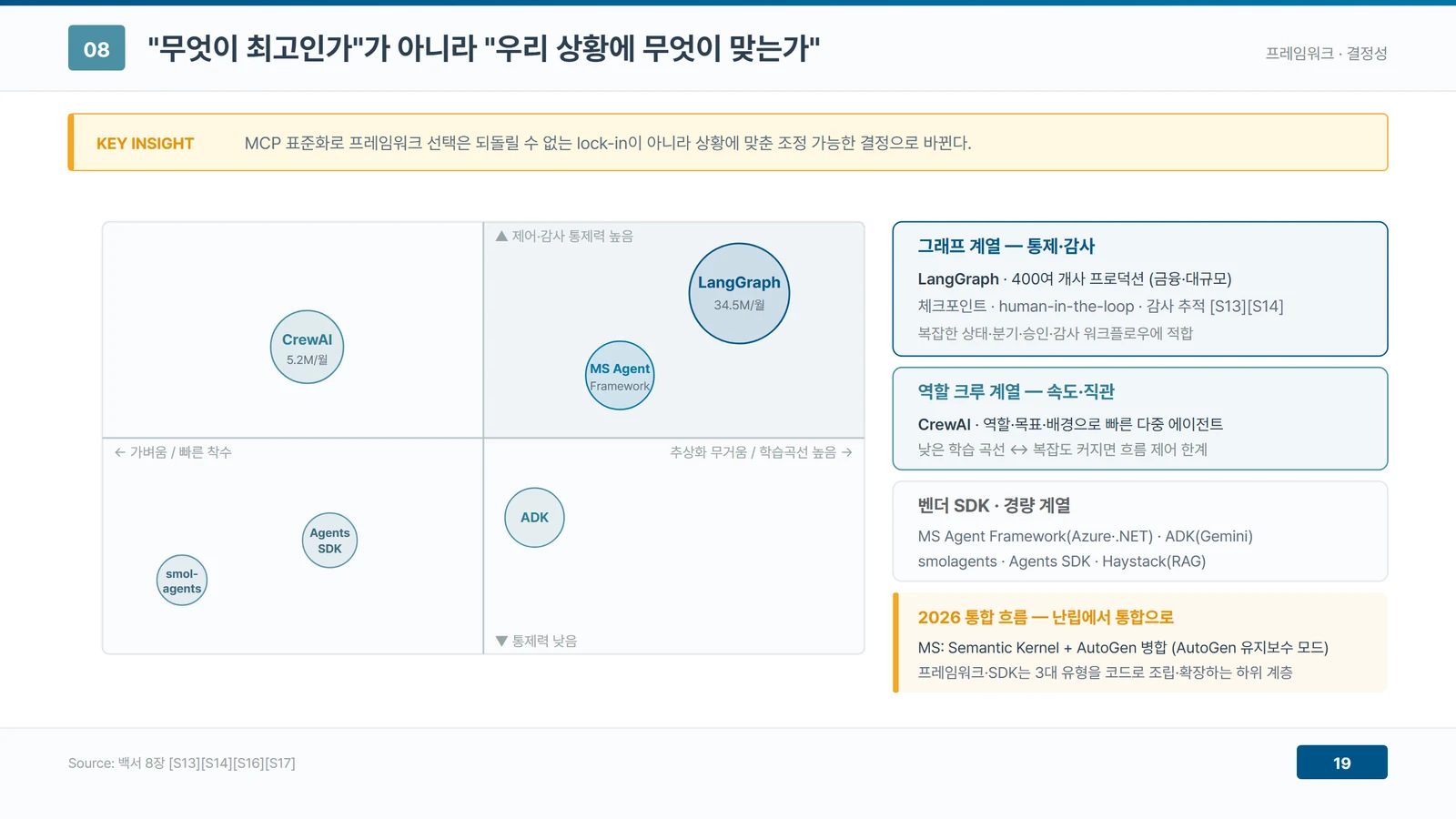The height and width of the screenshot is (819, 1456).
Task: Click the 통제력 낮음 axis label
Action: [536, 641]
